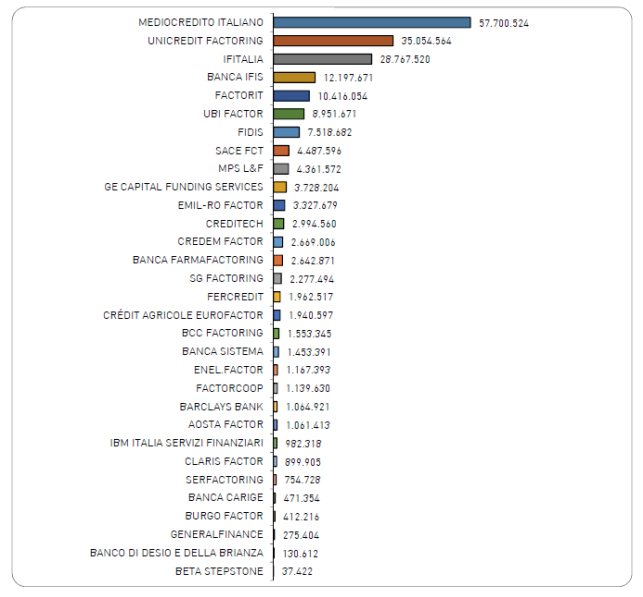Select the BANCA IFIS label
Viewport: 643px width, 597px height.
(235, 77)
